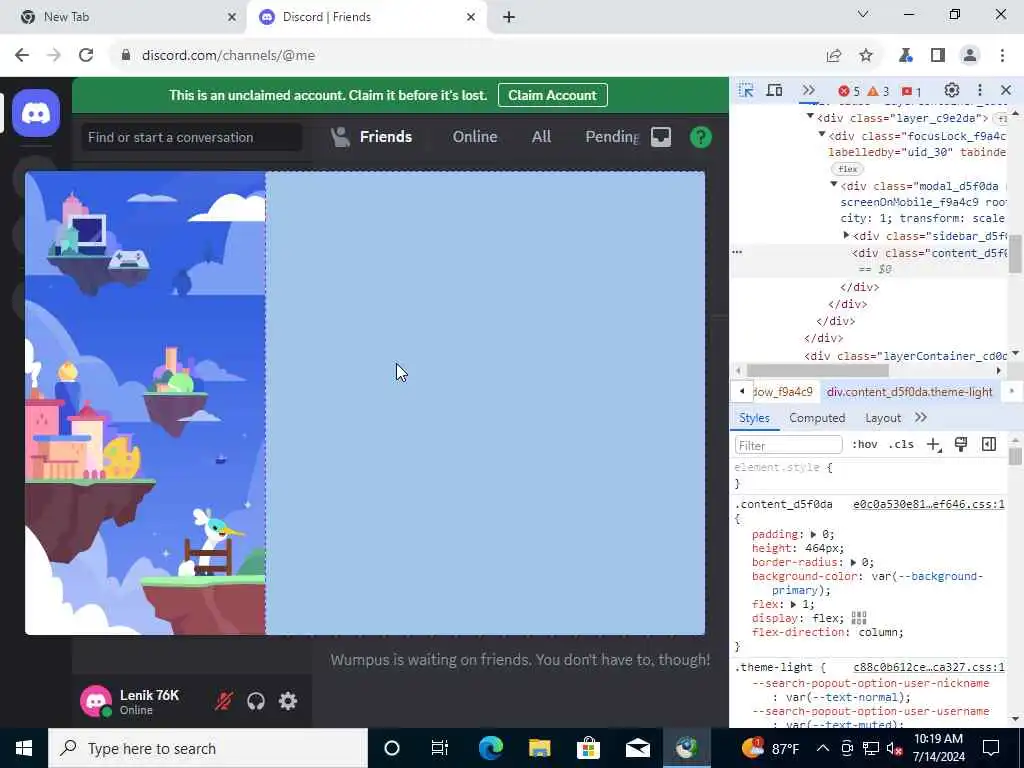Screen dimensions: 1024x768
Task: Select the Online friends tab
Action: pyautogui.click(x=475, y=136)
